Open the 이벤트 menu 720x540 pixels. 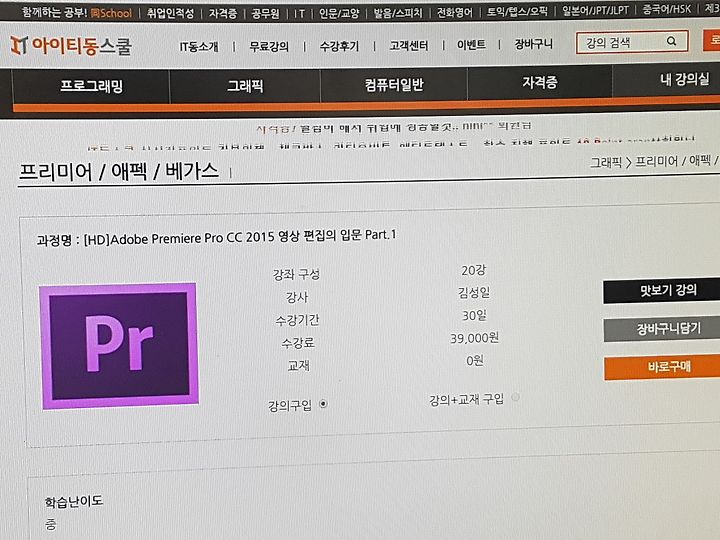point(471,45)
